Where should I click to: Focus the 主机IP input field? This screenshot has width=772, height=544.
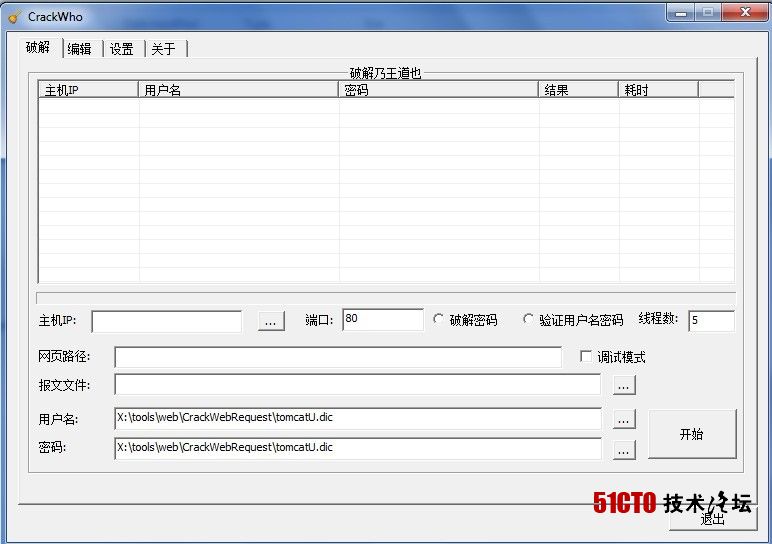click(x=166, y=321)
